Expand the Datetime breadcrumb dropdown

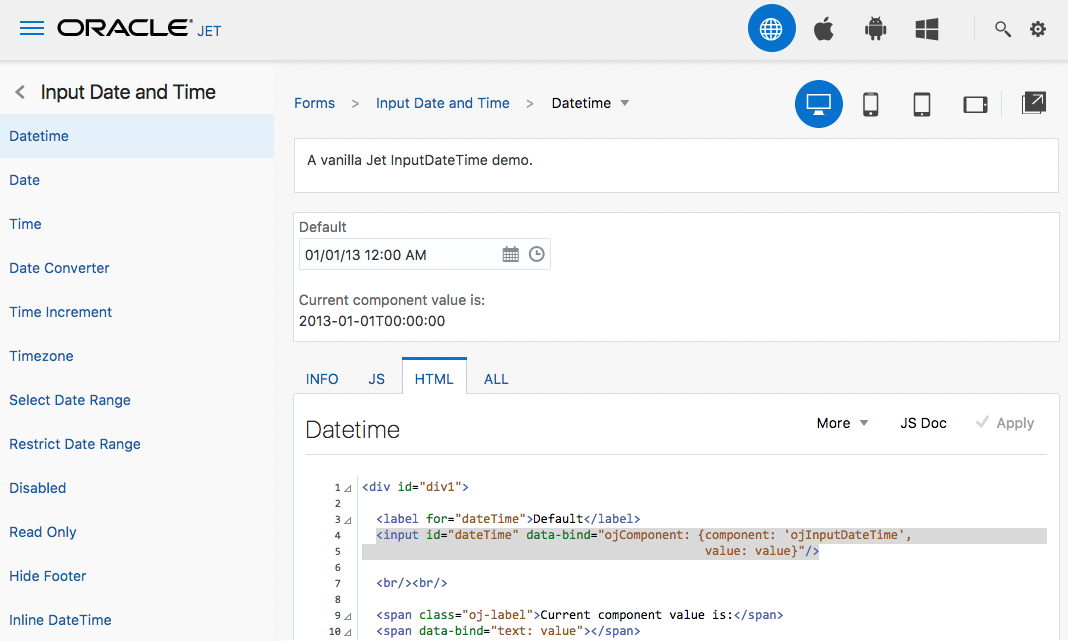click(625, 103)
